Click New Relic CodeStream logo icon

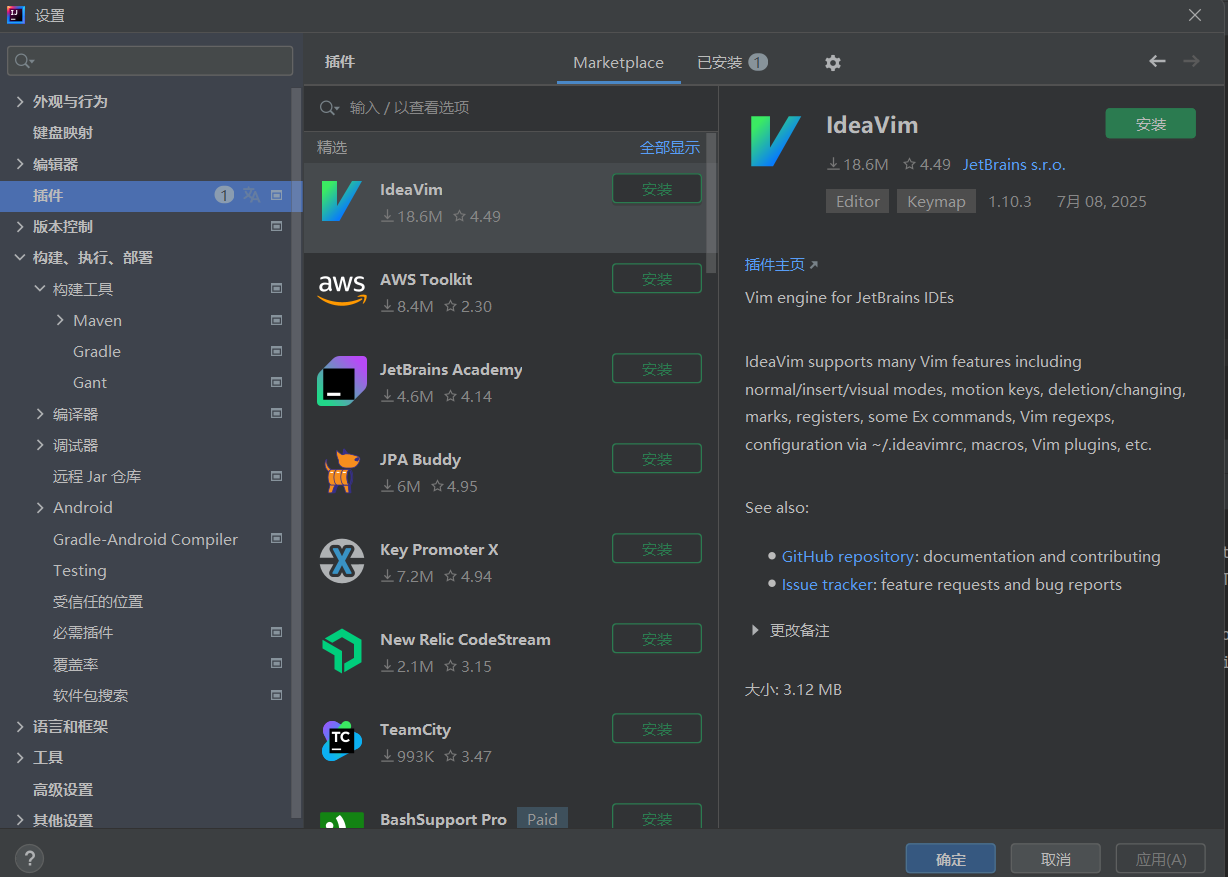[341, 651]
